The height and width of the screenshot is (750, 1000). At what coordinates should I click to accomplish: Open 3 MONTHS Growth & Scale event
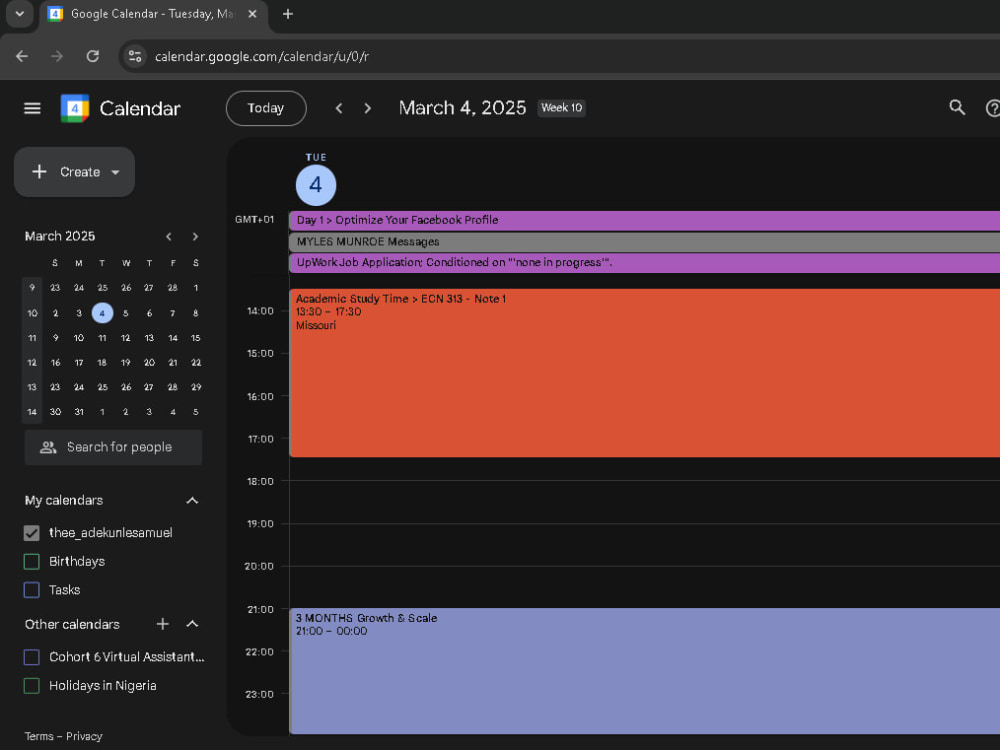click(644, 671)
